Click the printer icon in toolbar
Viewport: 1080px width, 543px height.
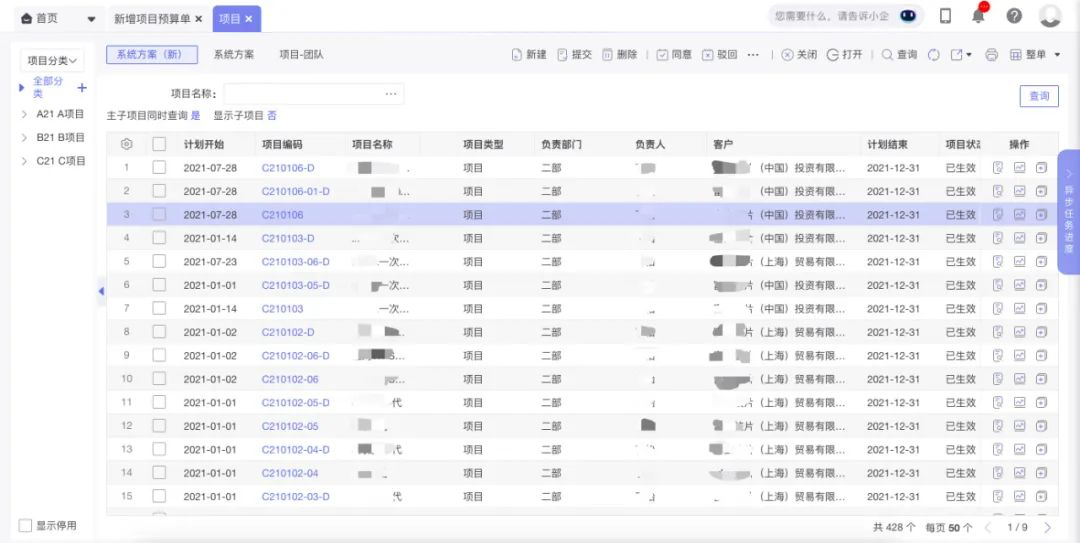click(991, 55)
